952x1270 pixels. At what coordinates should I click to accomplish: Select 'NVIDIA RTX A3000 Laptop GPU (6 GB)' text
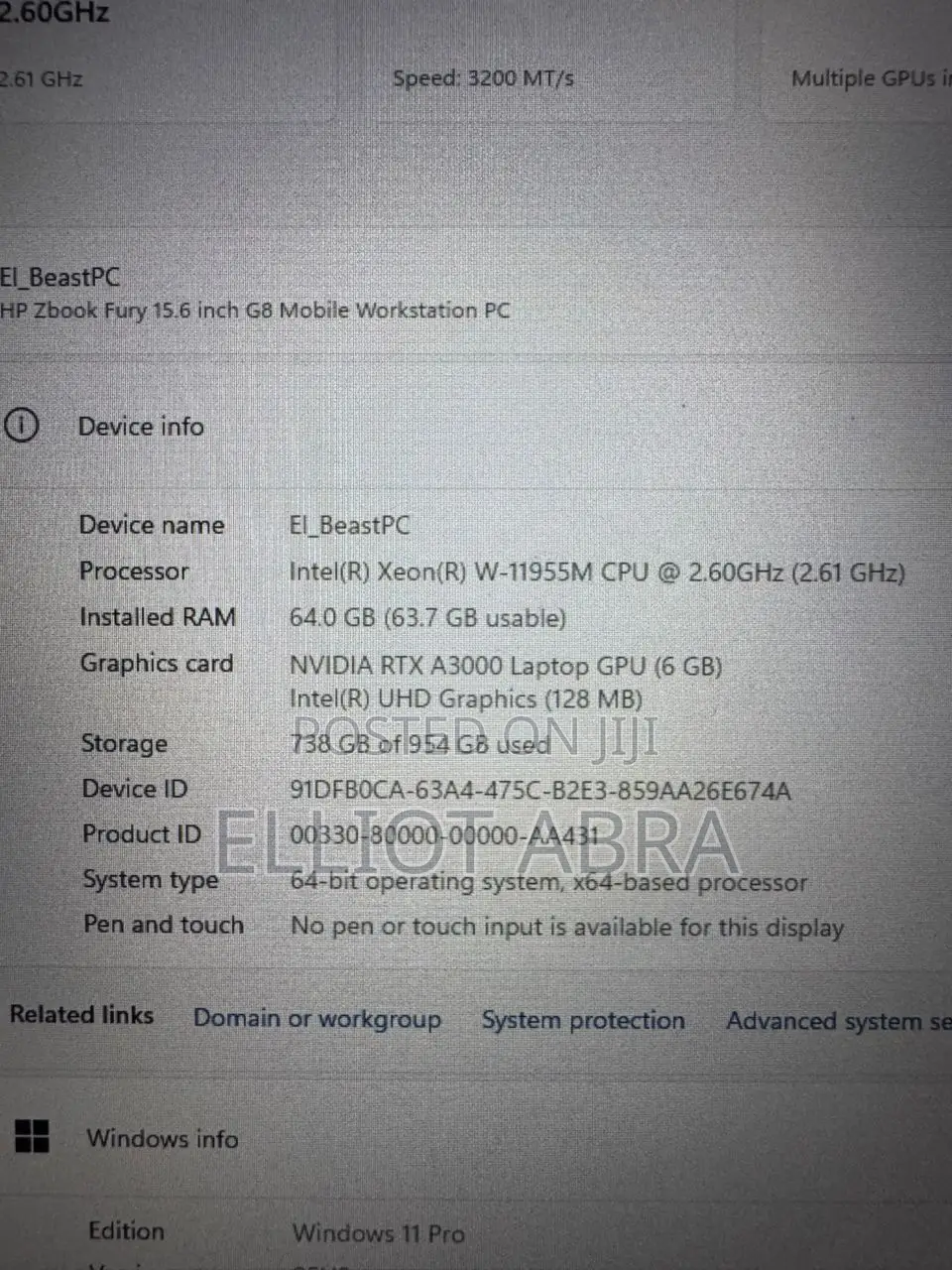506,666
